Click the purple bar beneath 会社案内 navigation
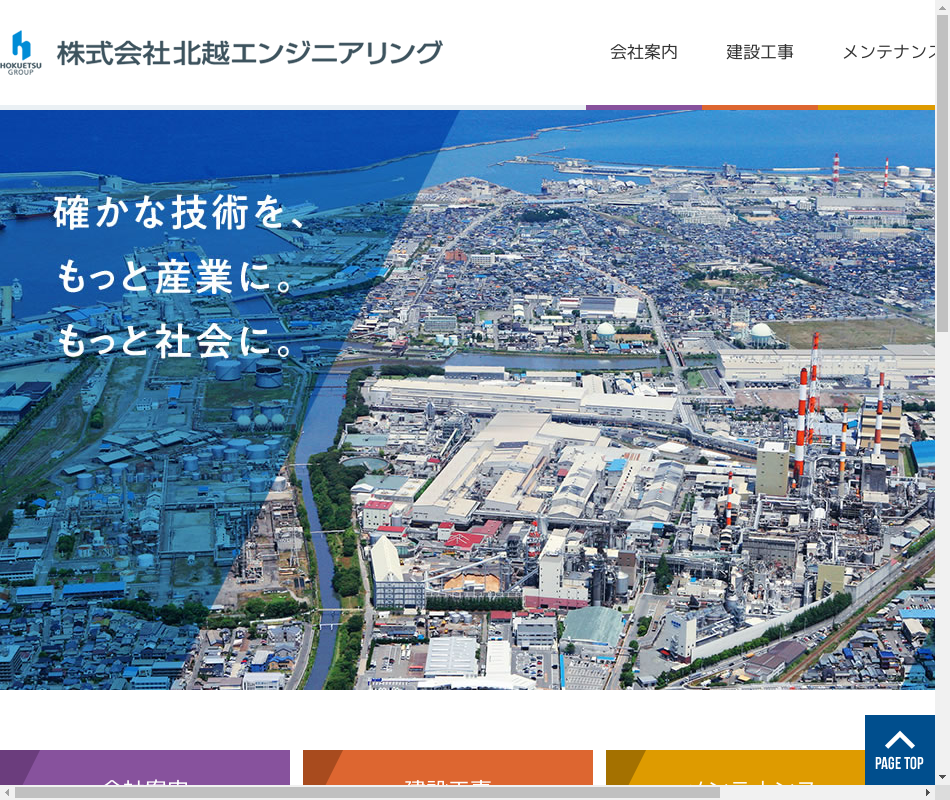The image size is (950, 800). 644,106
